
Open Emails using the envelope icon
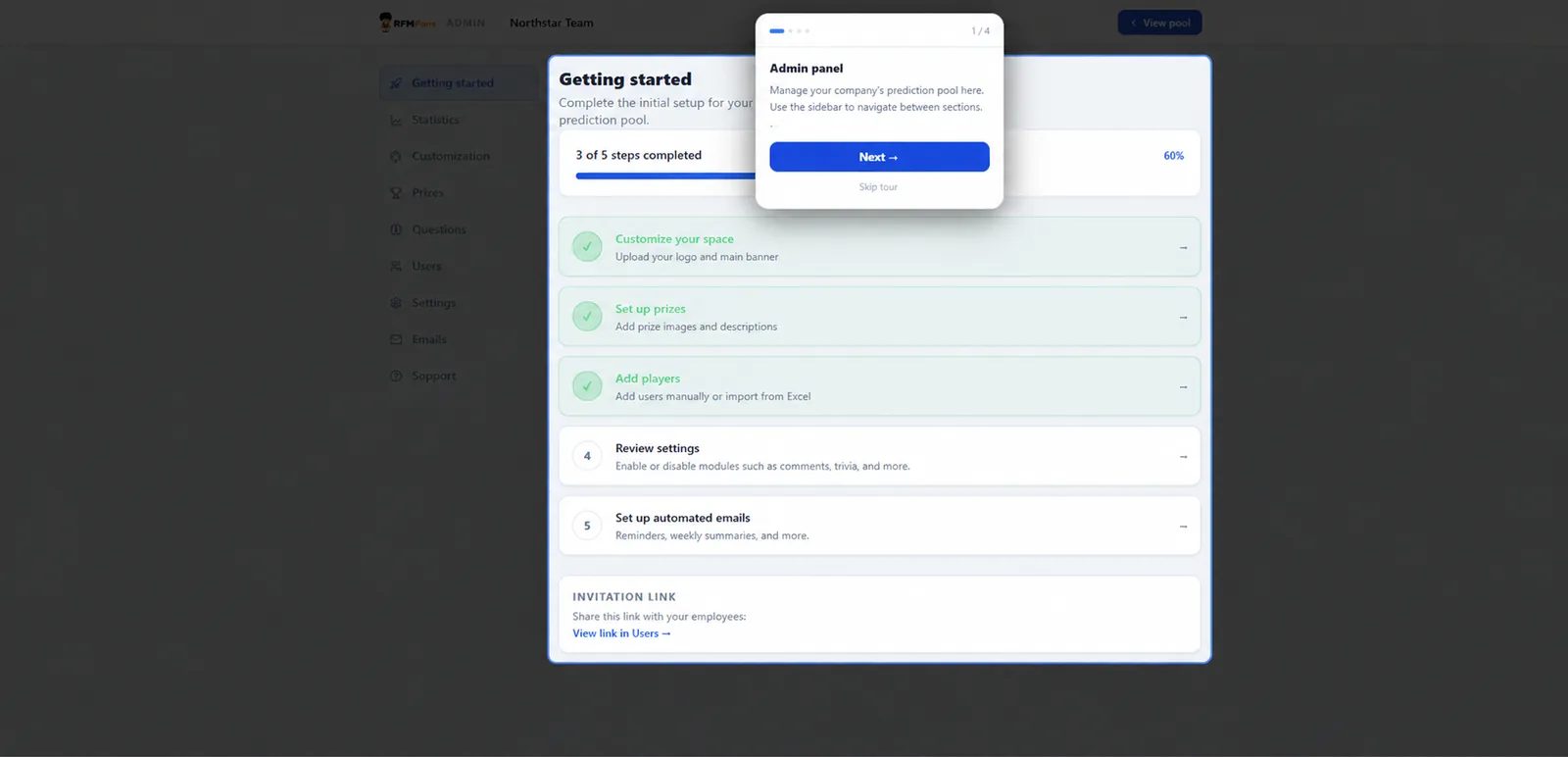(x=396, y=339)
